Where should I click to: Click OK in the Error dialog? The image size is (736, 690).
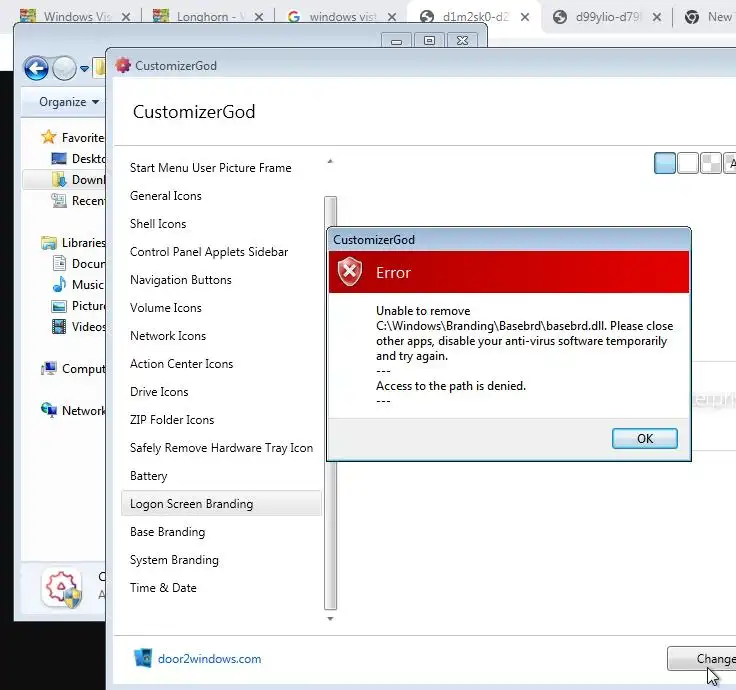[644, 438]
